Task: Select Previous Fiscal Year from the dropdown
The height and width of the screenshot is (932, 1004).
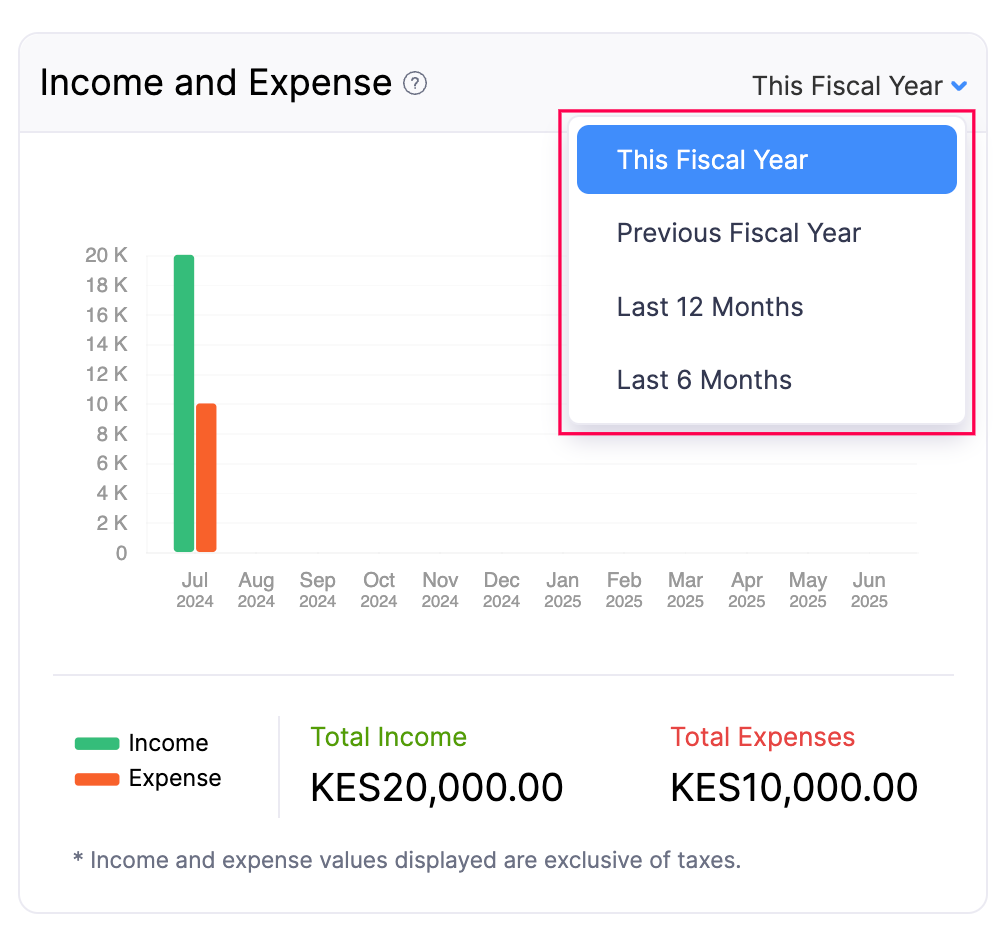Action: coord(738,233)
